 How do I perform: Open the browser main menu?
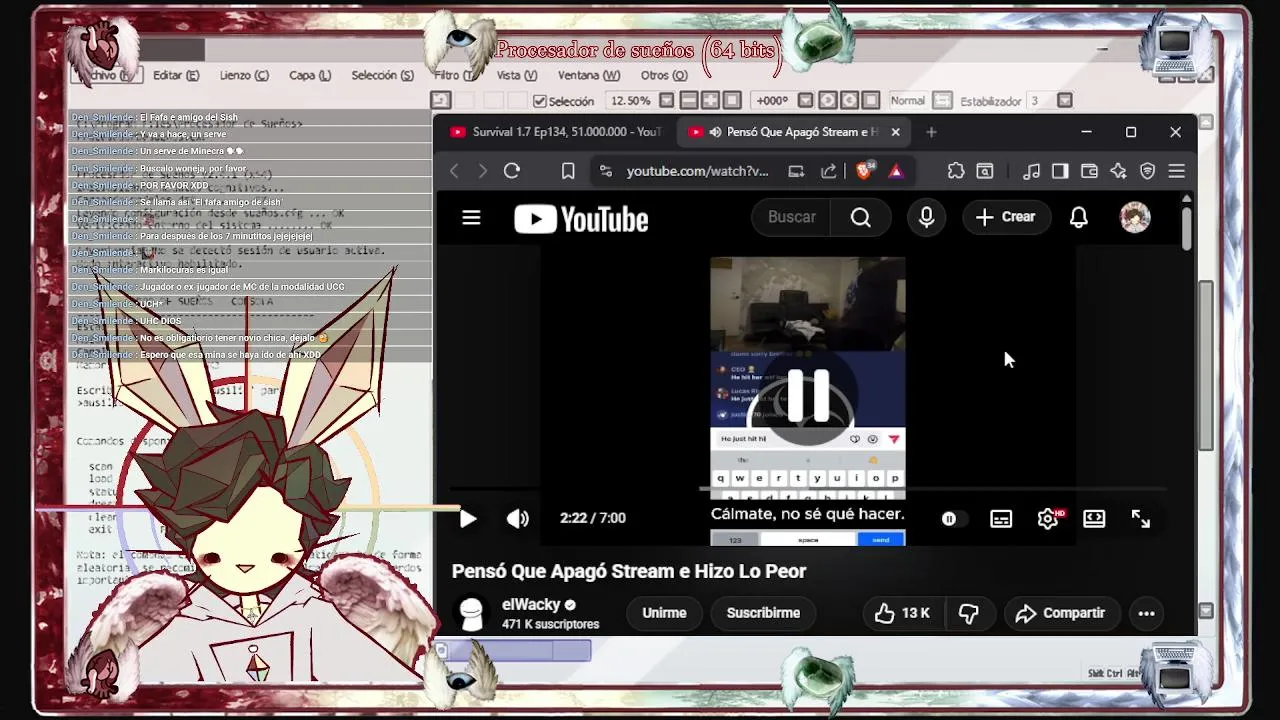click(x=1177, y=171)
